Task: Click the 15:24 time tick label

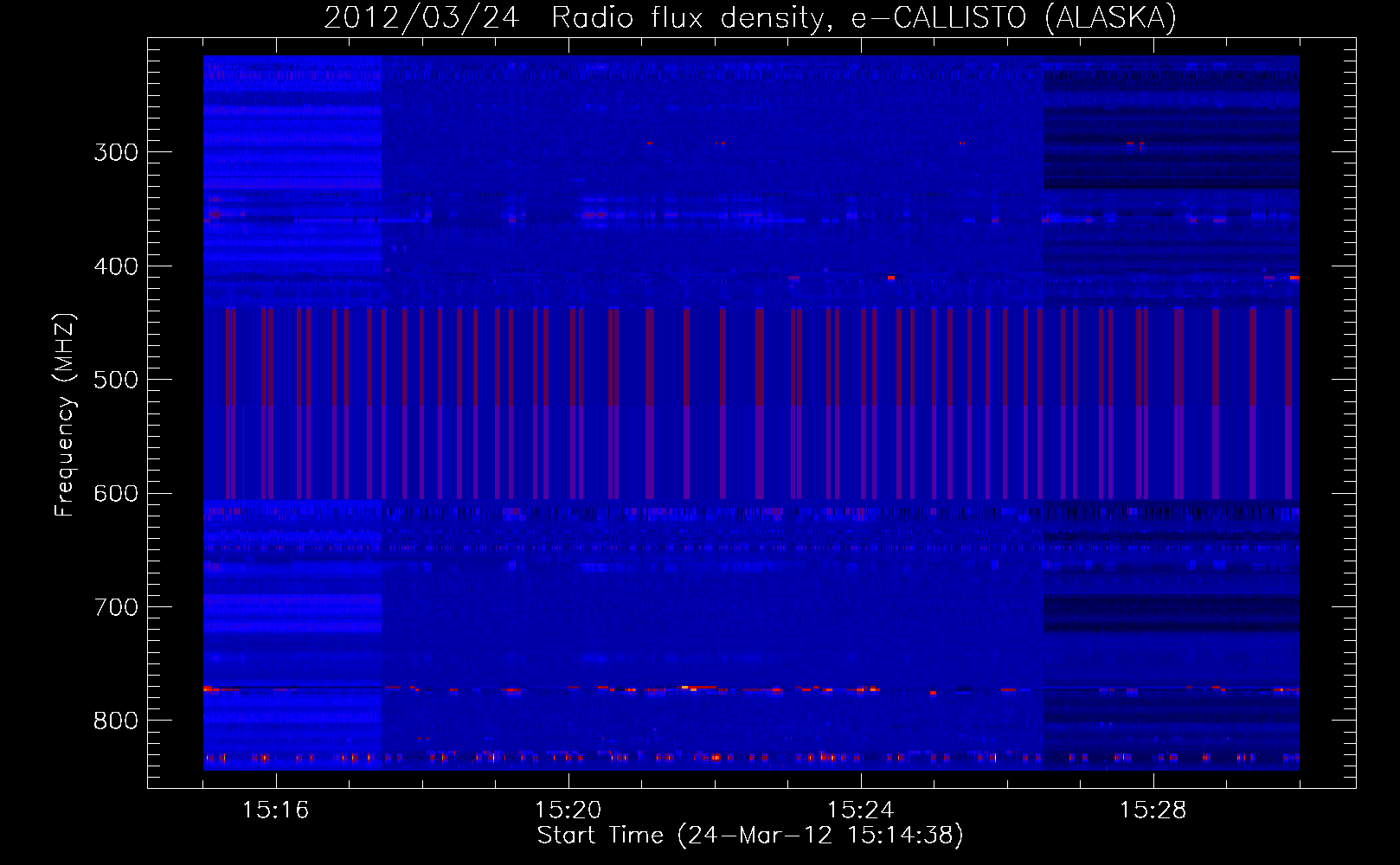Action: [x=861, y=811]
